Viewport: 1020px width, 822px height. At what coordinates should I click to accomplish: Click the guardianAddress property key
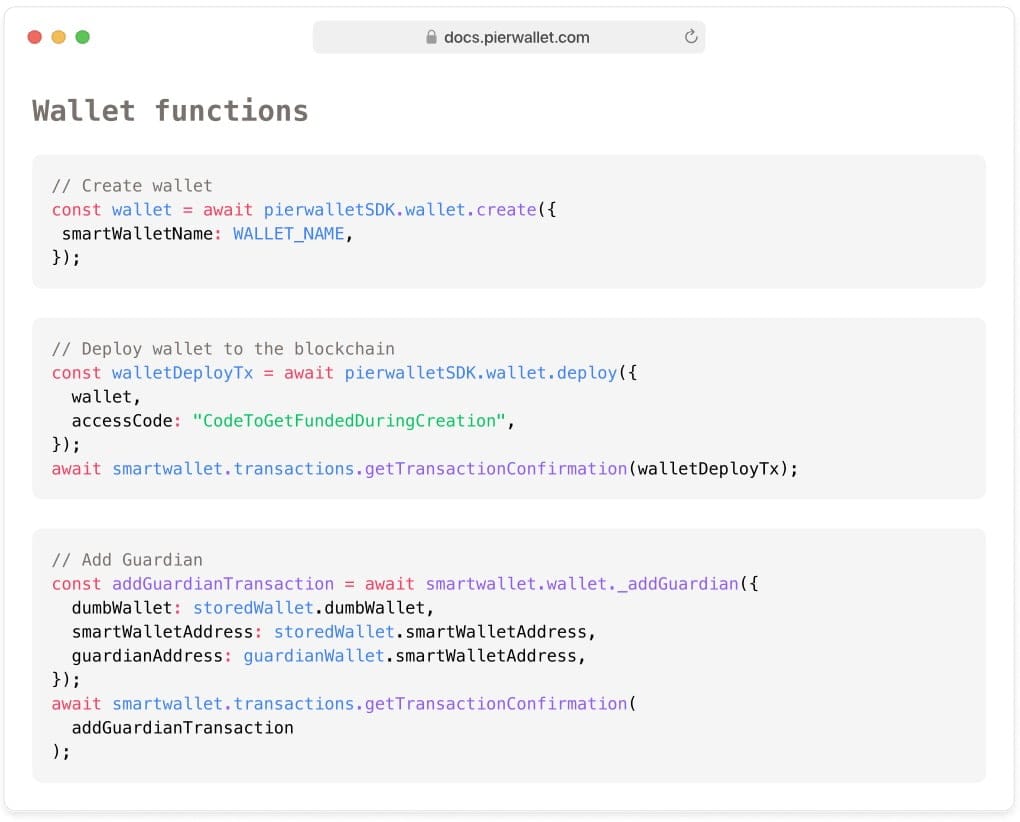[147, 656]
